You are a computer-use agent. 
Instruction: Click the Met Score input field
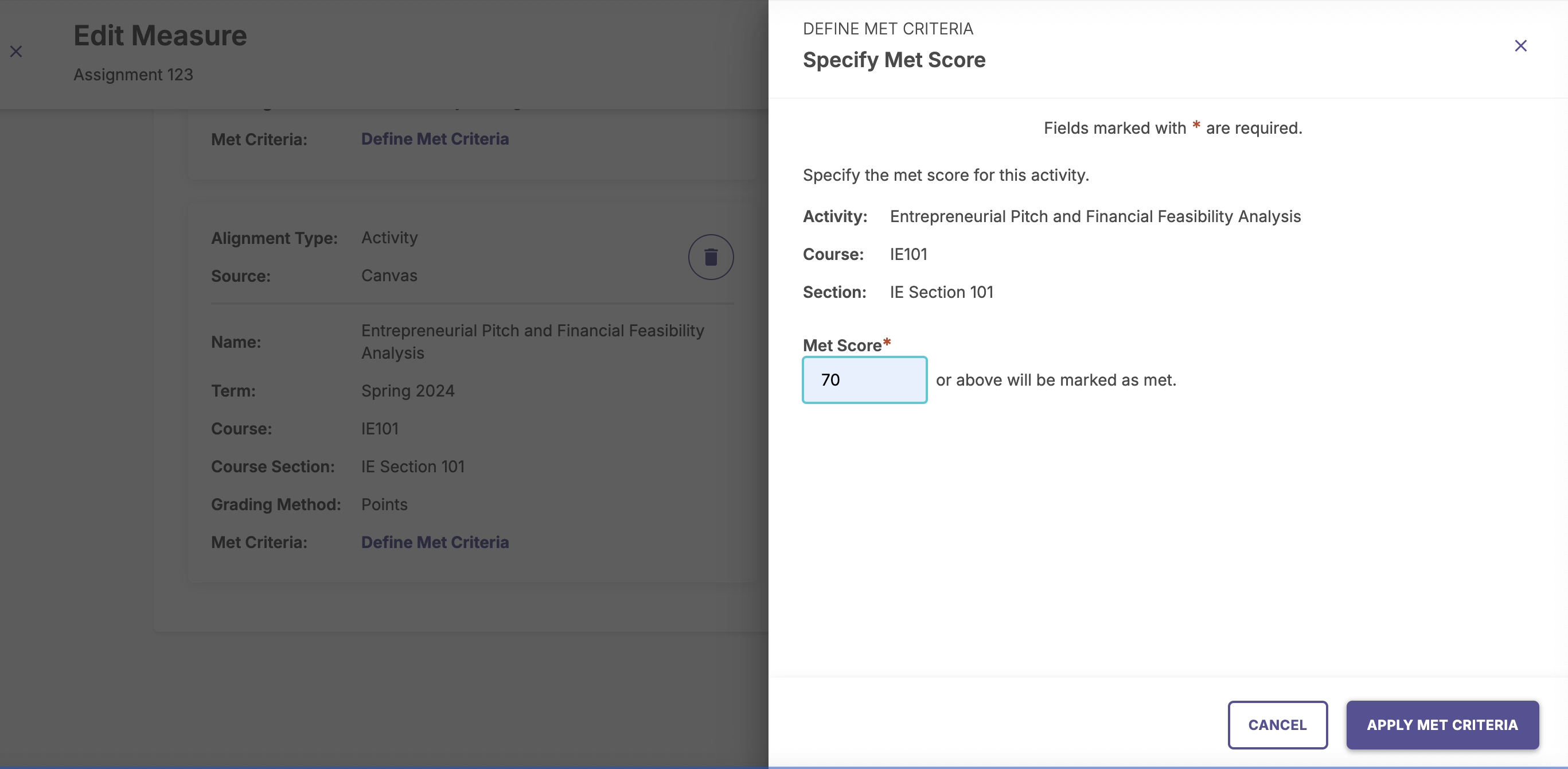(864, 380)
